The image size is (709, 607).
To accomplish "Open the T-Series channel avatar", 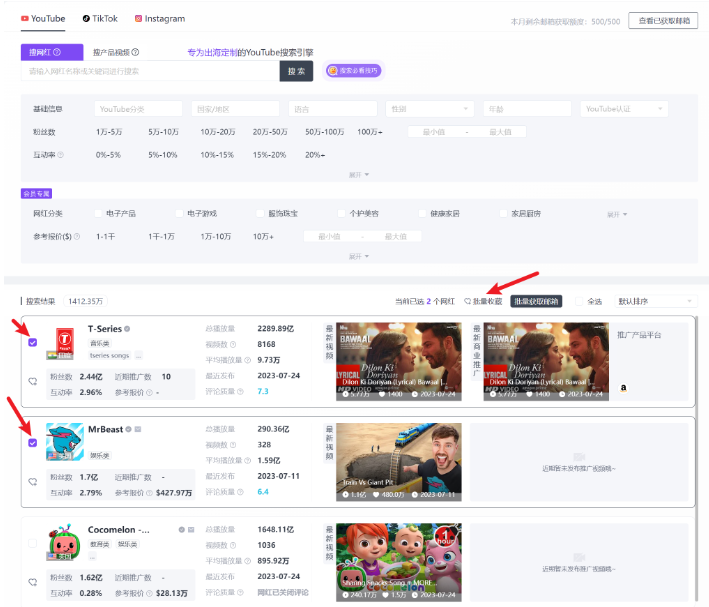I will (65, 343).
